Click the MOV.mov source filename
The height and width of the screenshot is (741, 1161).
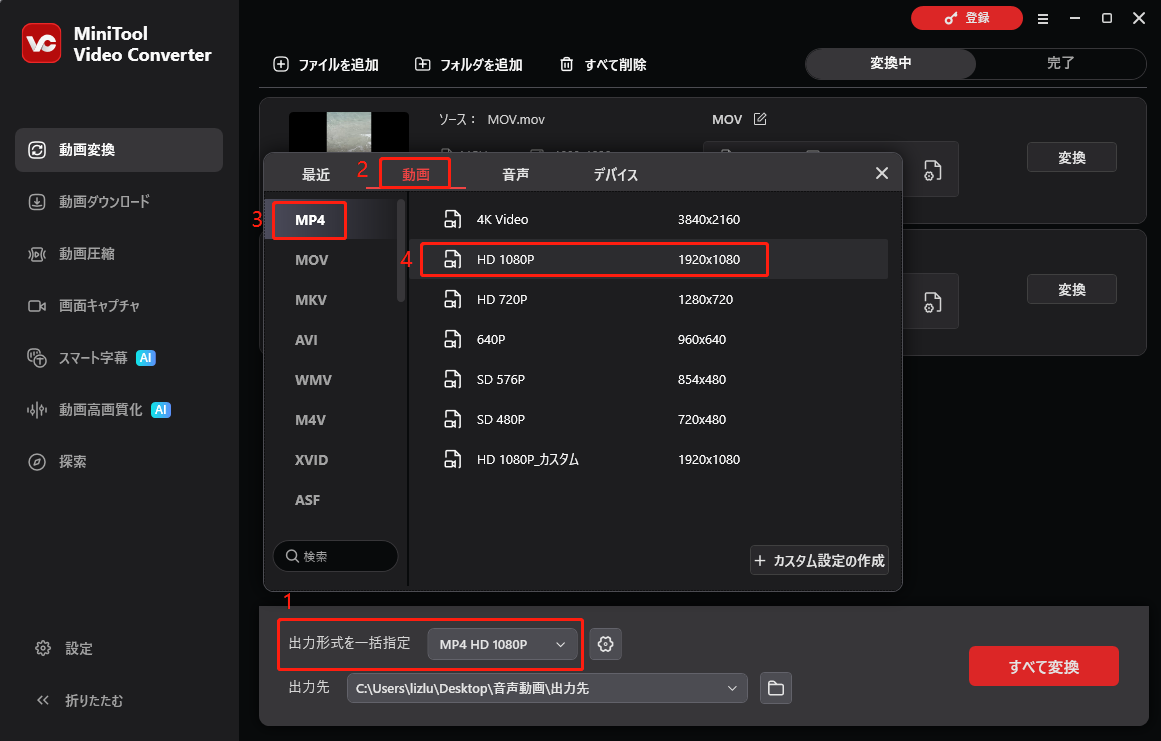(516, 119)
